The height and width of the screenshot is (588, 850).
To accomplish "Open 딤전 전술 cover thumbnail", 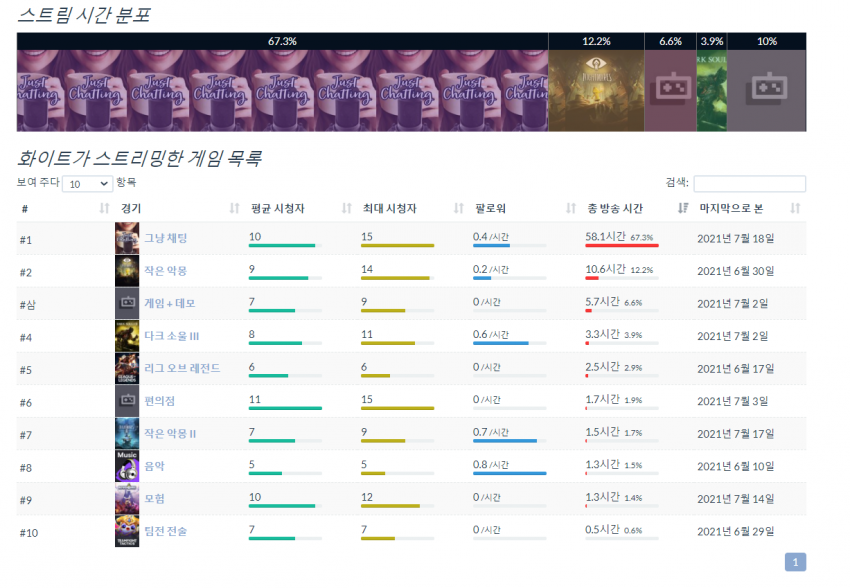I will click(x=127, y=531).
